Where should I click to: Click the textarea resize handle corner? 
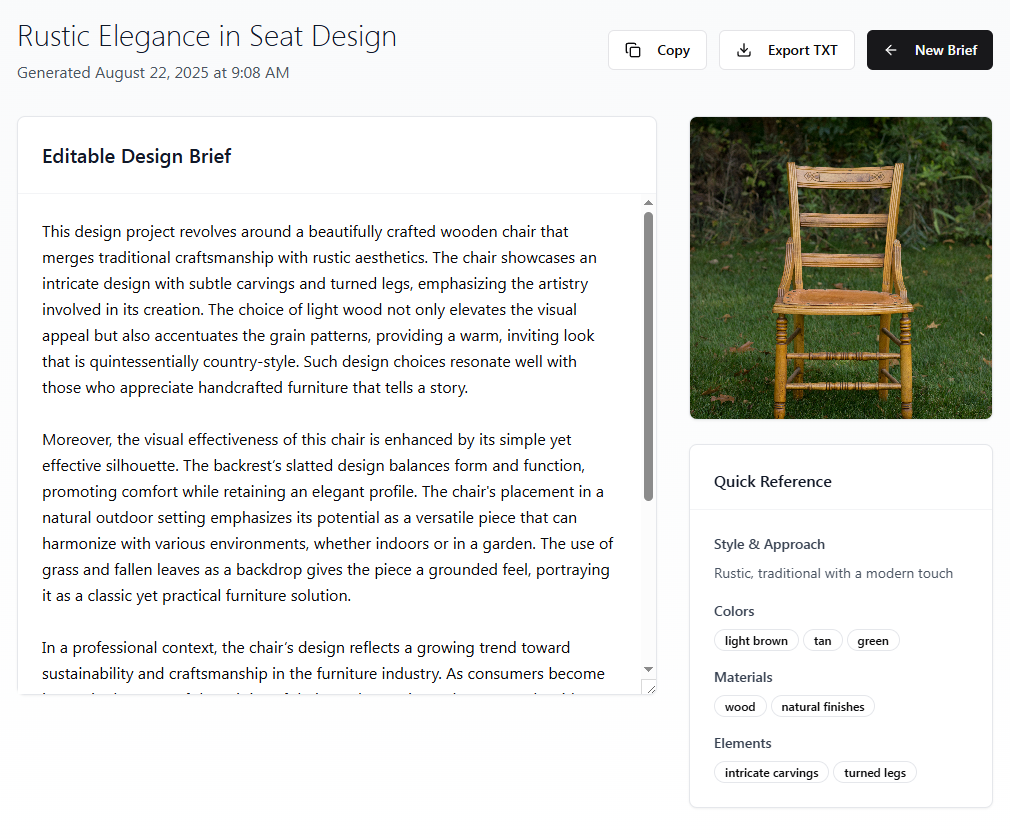pyautogui.click(x=648, y=687)
